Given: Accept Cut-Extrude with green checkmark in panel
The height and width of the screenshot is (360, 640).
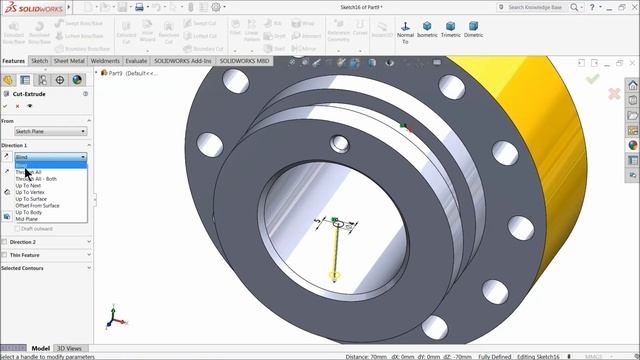Looking at the screenshot, I should 5,106.
